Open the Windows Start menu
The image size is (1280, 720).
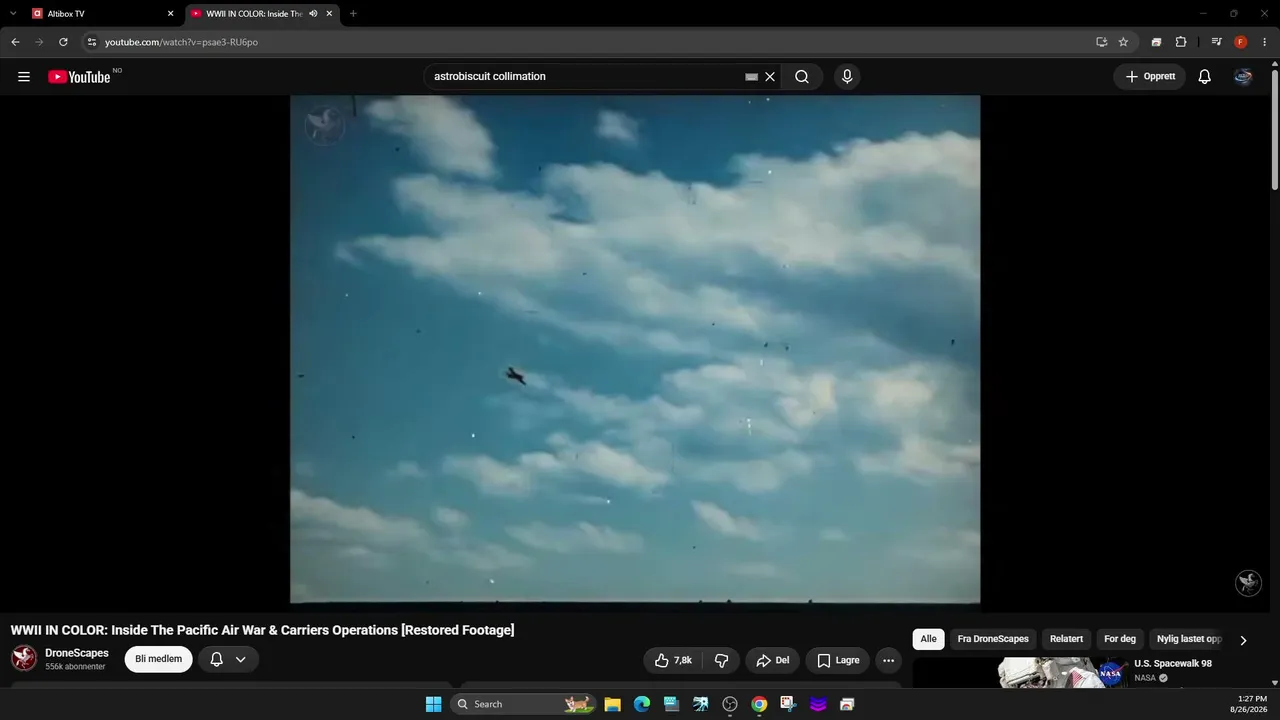[x=433, y=704]
